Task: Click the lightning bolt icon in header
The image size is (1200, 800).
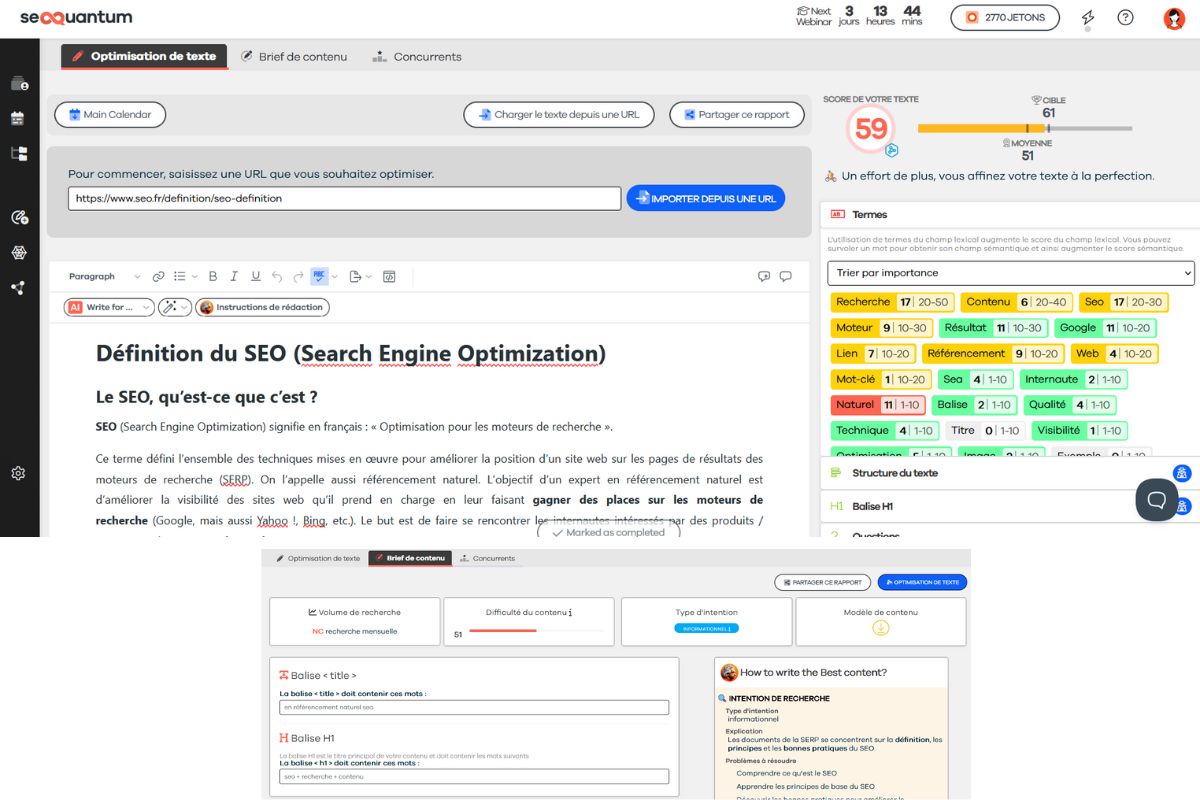Action: [1088, 18]
